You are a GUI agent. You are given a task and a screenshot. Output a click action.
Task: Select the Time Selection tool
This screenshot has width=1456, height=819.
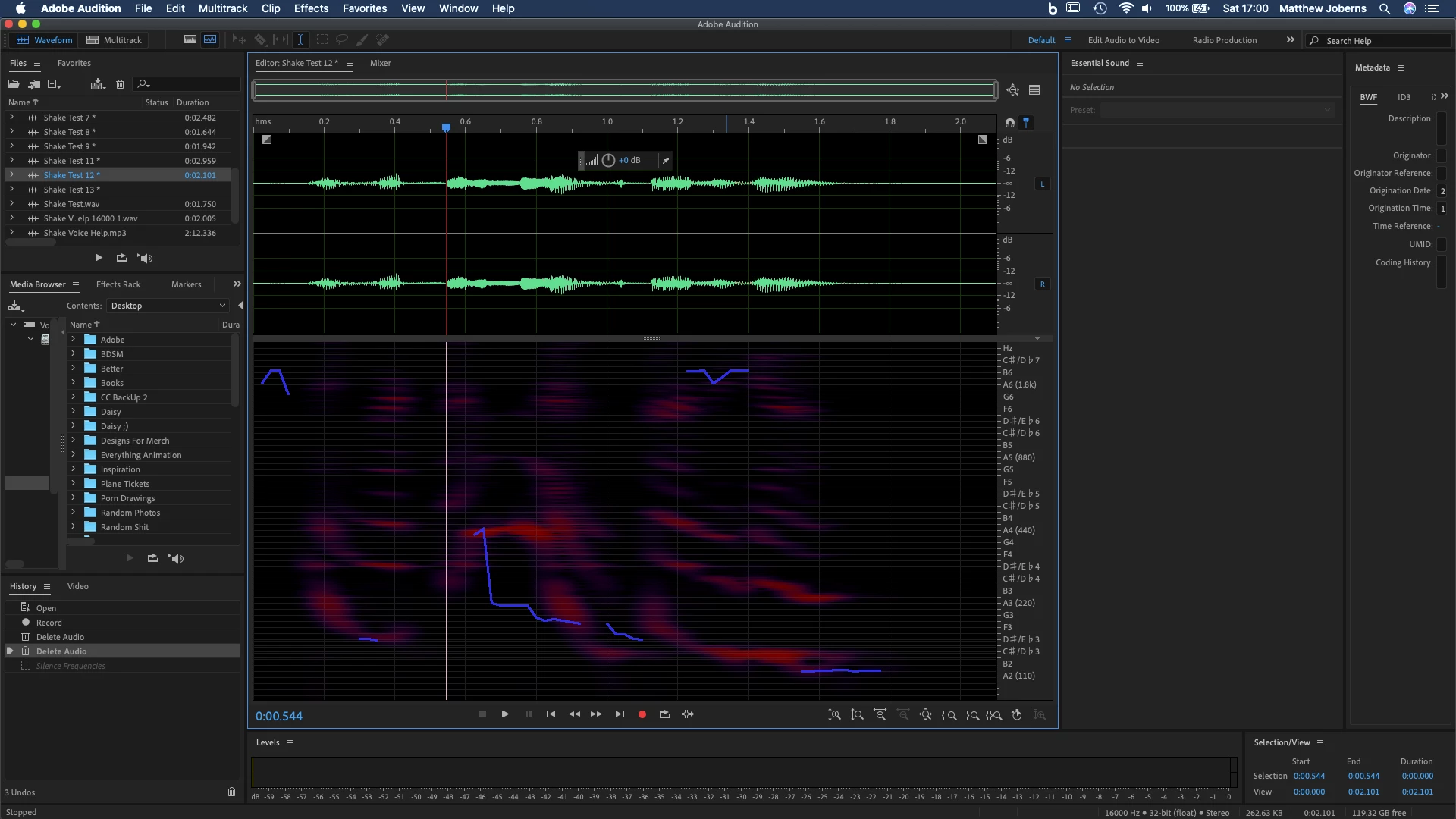300,40
